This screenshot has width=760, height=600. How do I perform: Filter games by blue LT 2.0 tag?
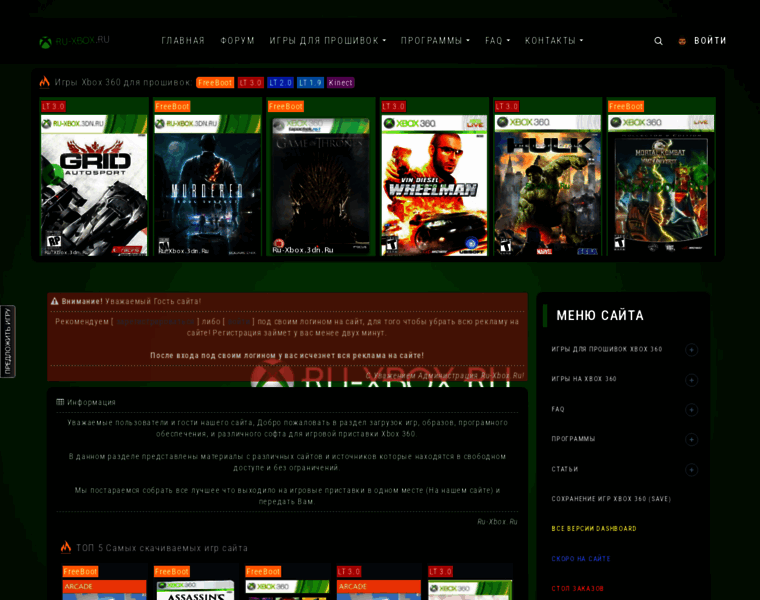pyautogui.click(x=280, y=82)
